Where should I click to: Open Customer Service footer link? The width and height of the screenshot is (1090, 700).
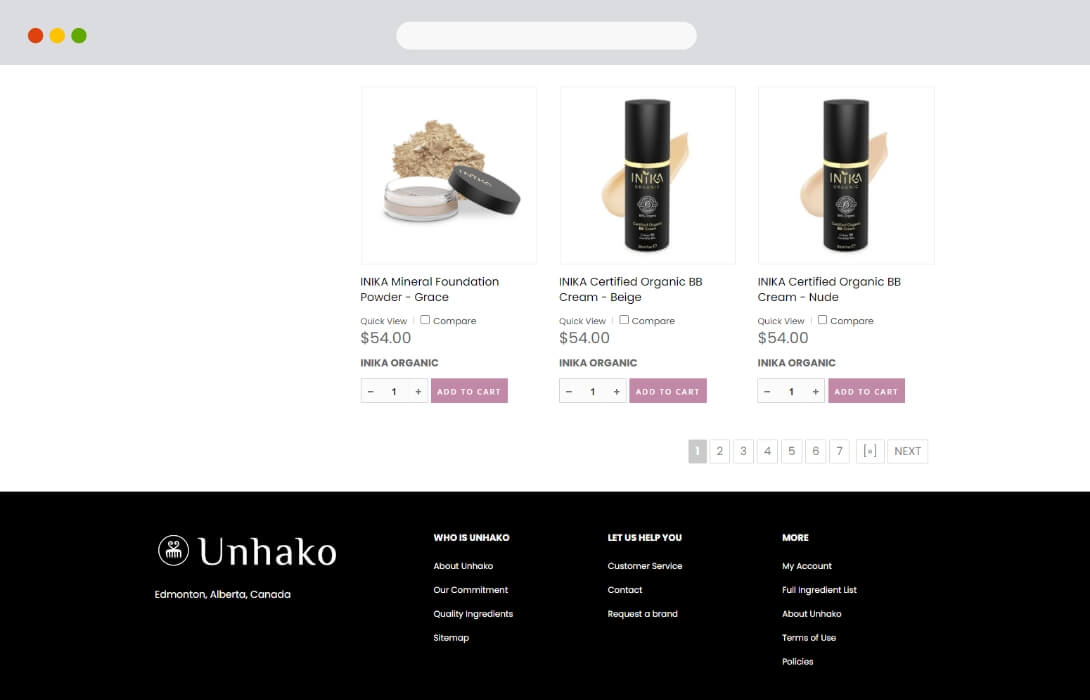pos(644,566)
